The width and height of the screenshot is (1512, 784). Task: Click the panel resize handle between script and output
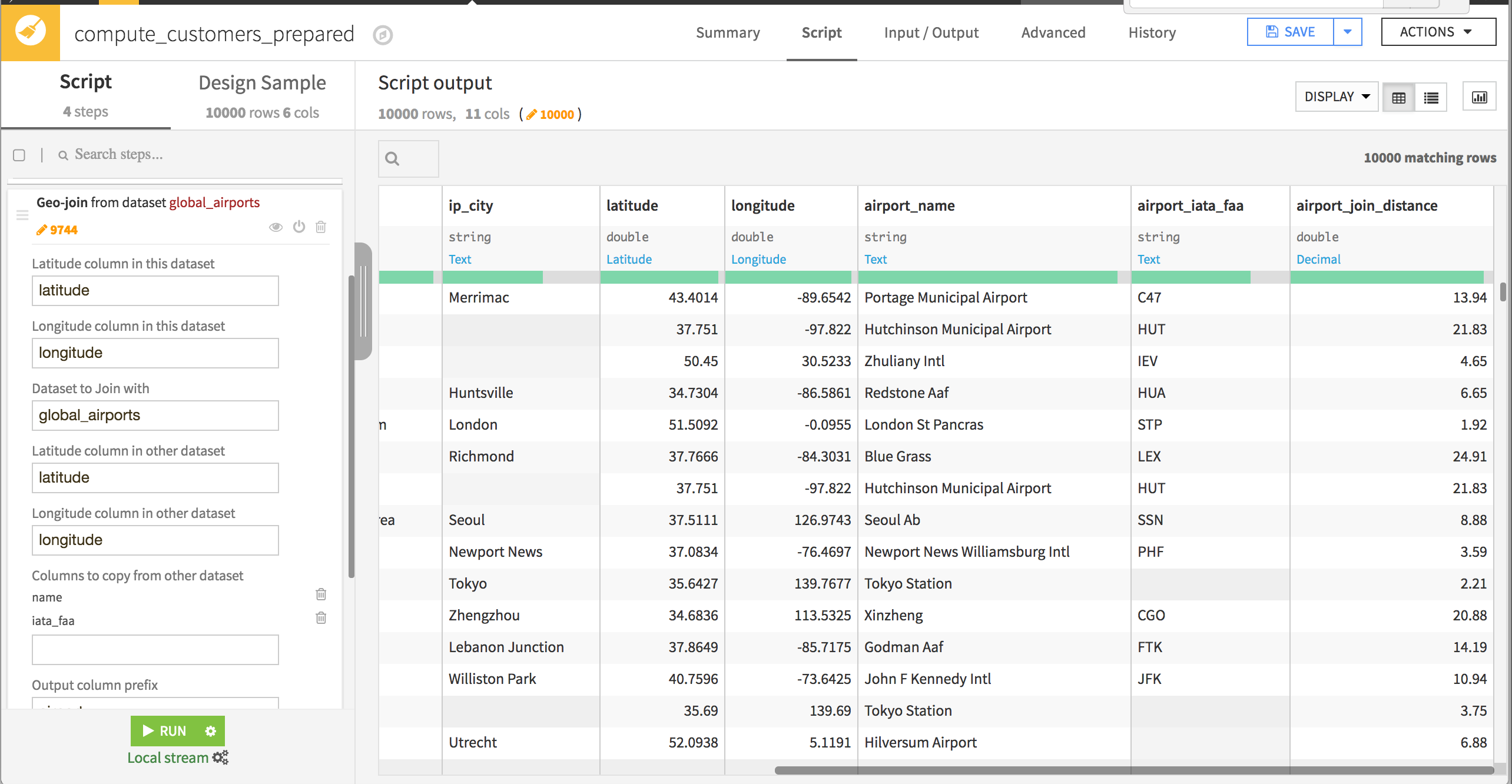click(363, 301)
